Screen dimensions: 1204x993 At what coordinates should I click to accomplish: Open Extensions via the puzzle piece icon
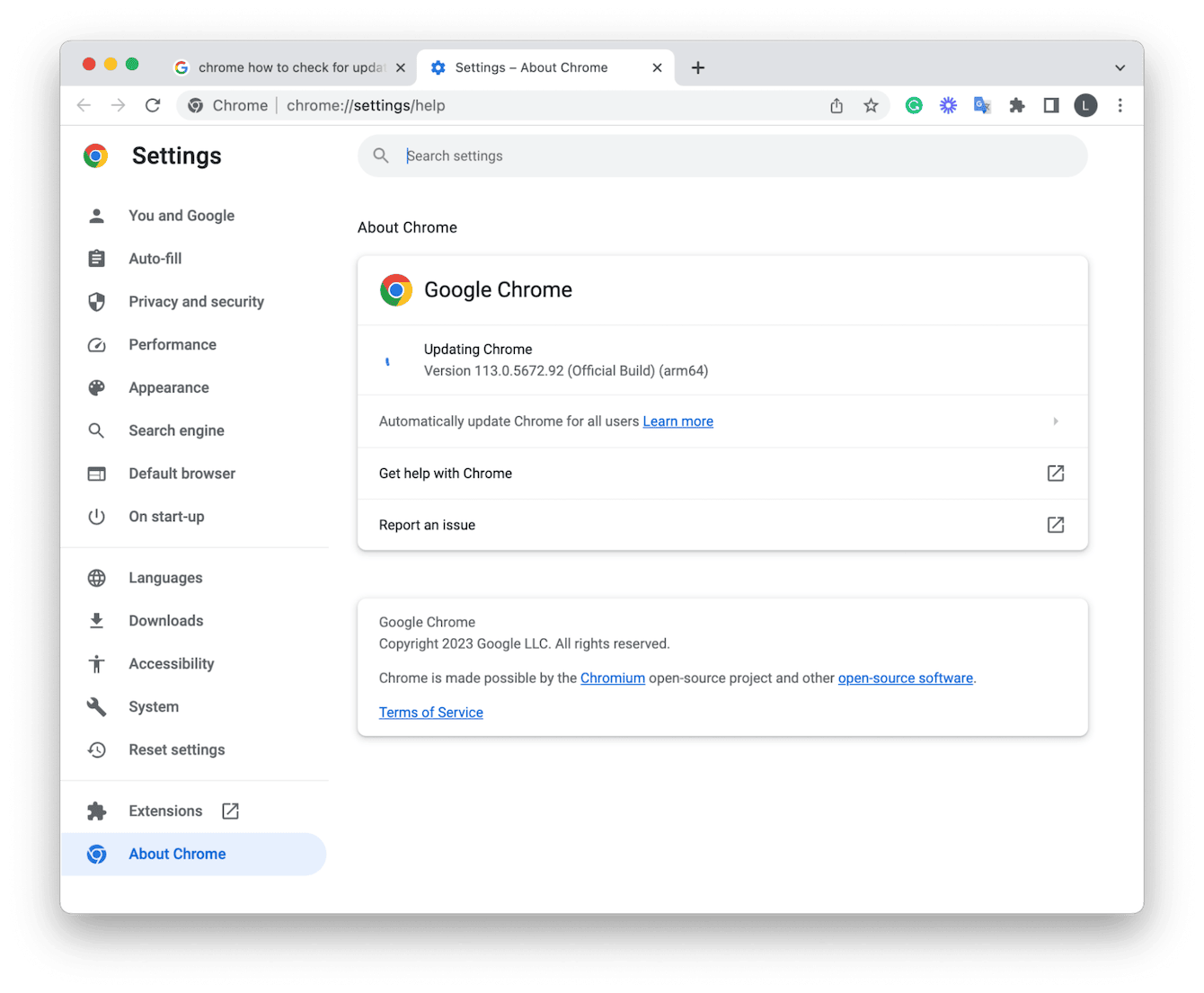coord(1016,105)
